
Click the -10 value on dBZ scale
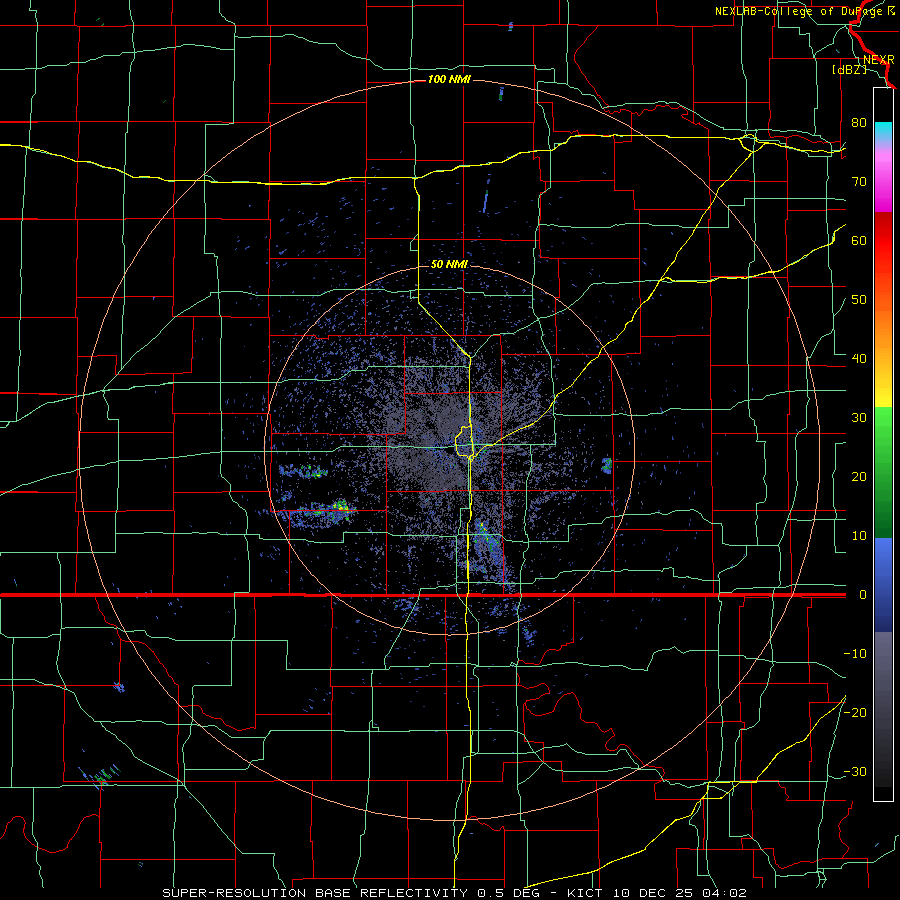tap(855, 654)
